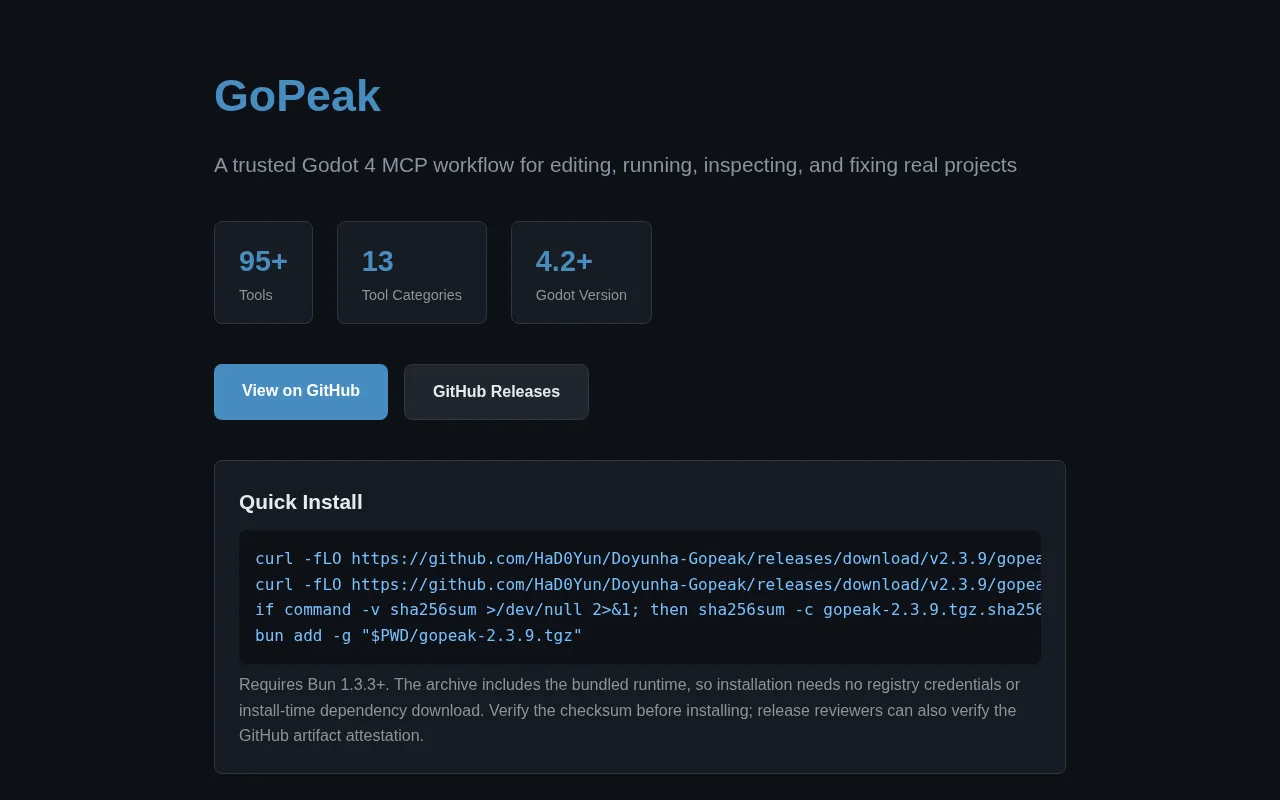Click the Quick Install heading
This screenshot has height=800, width=1280.
pyautogui.click(x=301, y=502)
